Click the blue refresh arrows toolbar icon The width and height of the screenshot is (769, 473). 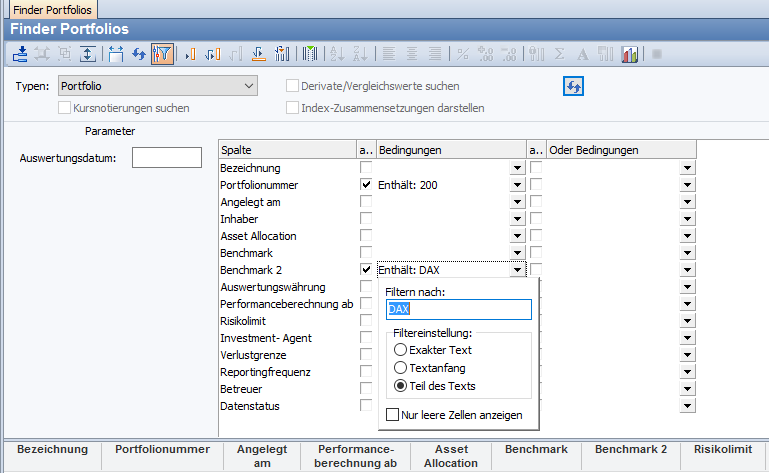(139, 54)
